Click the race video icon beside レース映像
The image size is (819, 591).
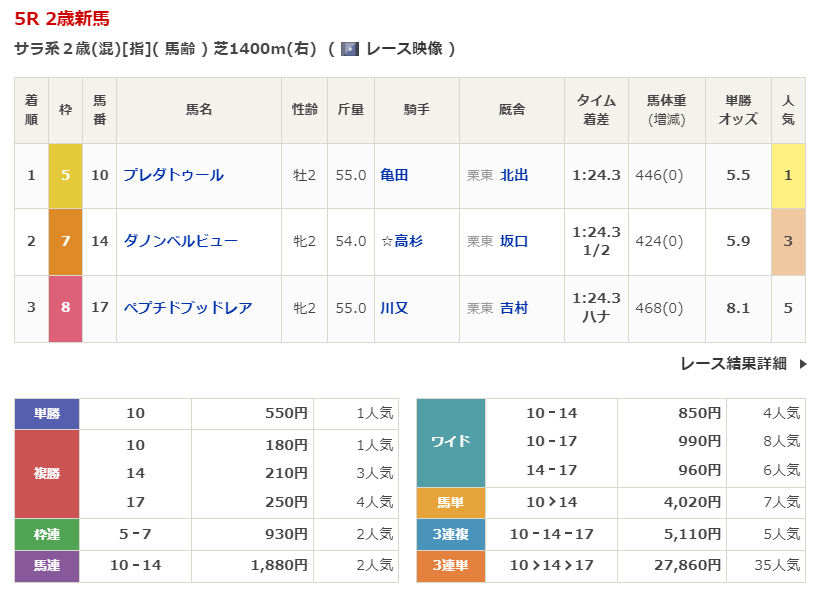click(x=350, y=48)
